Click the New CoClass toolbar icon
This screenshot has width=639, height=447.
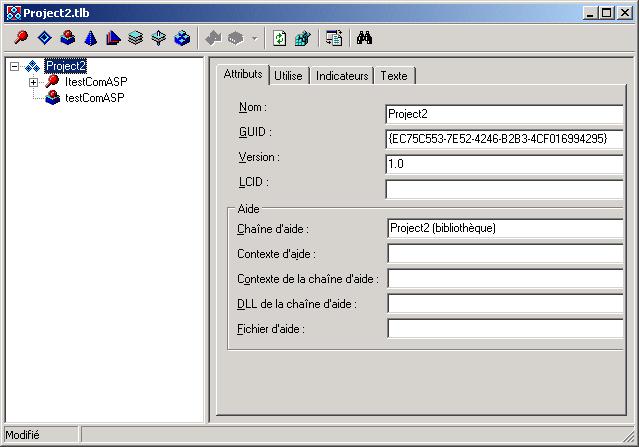[67, 39]
